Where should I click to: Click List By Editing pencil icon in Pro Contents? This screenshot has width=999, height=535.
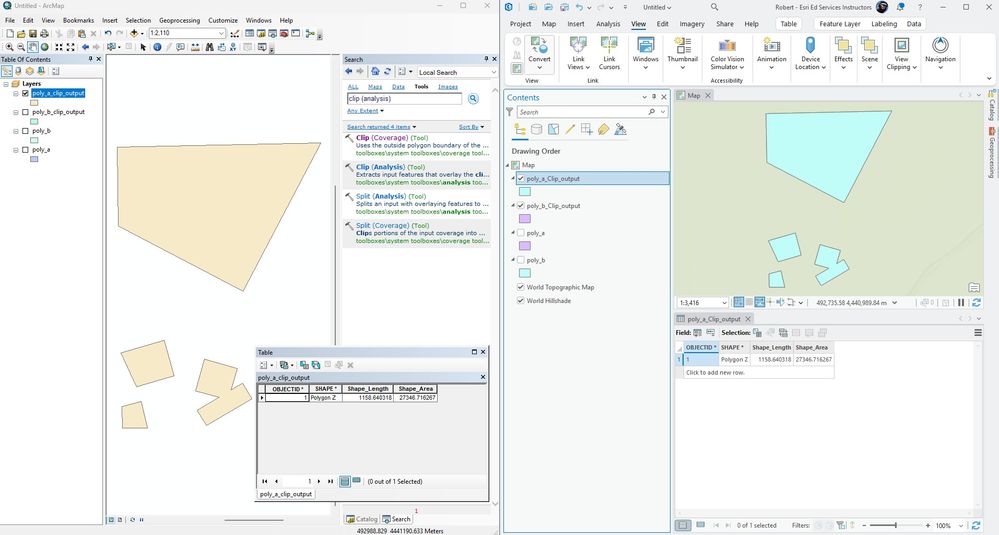570,129
